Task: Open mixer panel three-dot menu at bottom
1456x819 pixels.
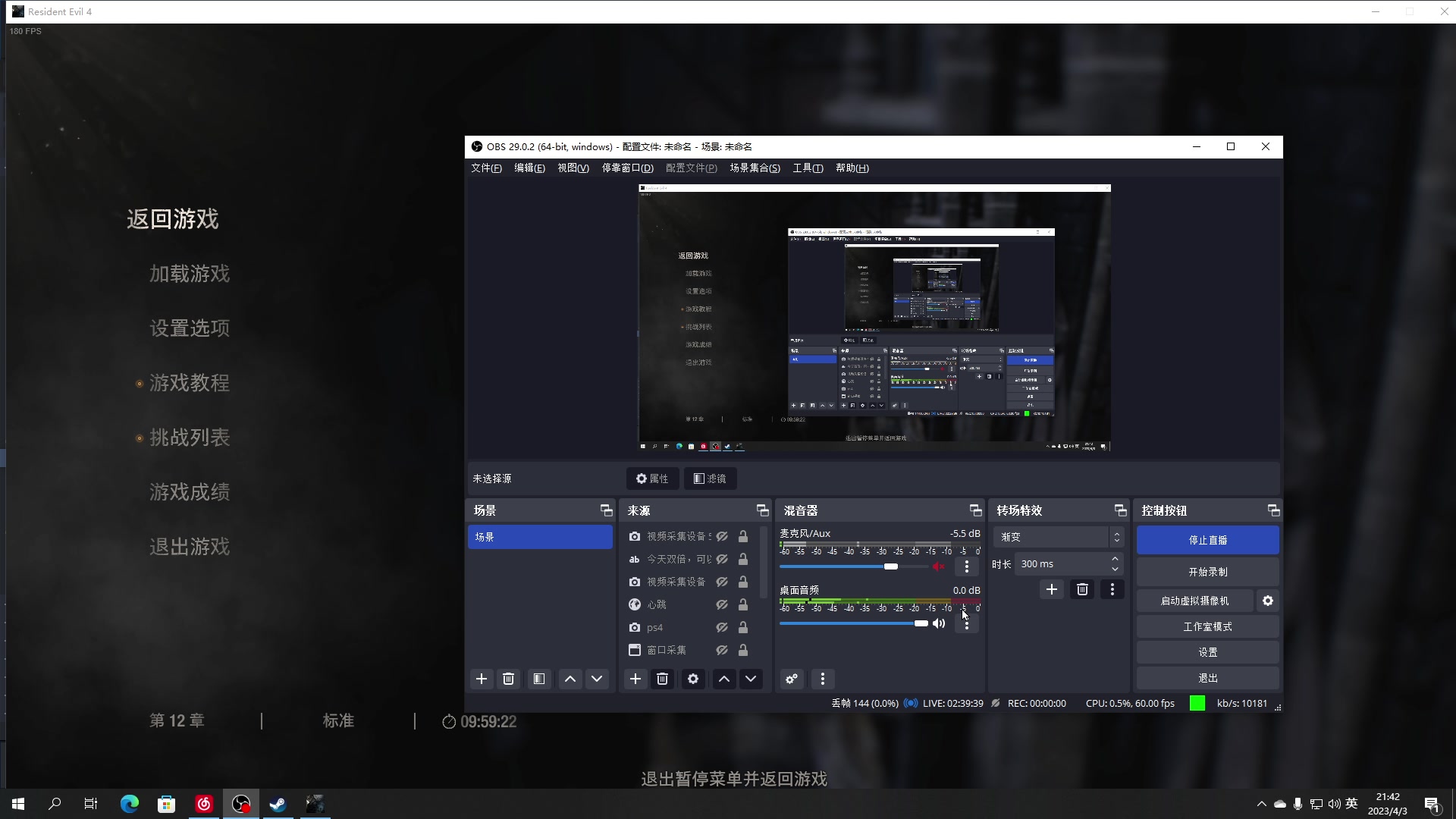Action: 823,679
